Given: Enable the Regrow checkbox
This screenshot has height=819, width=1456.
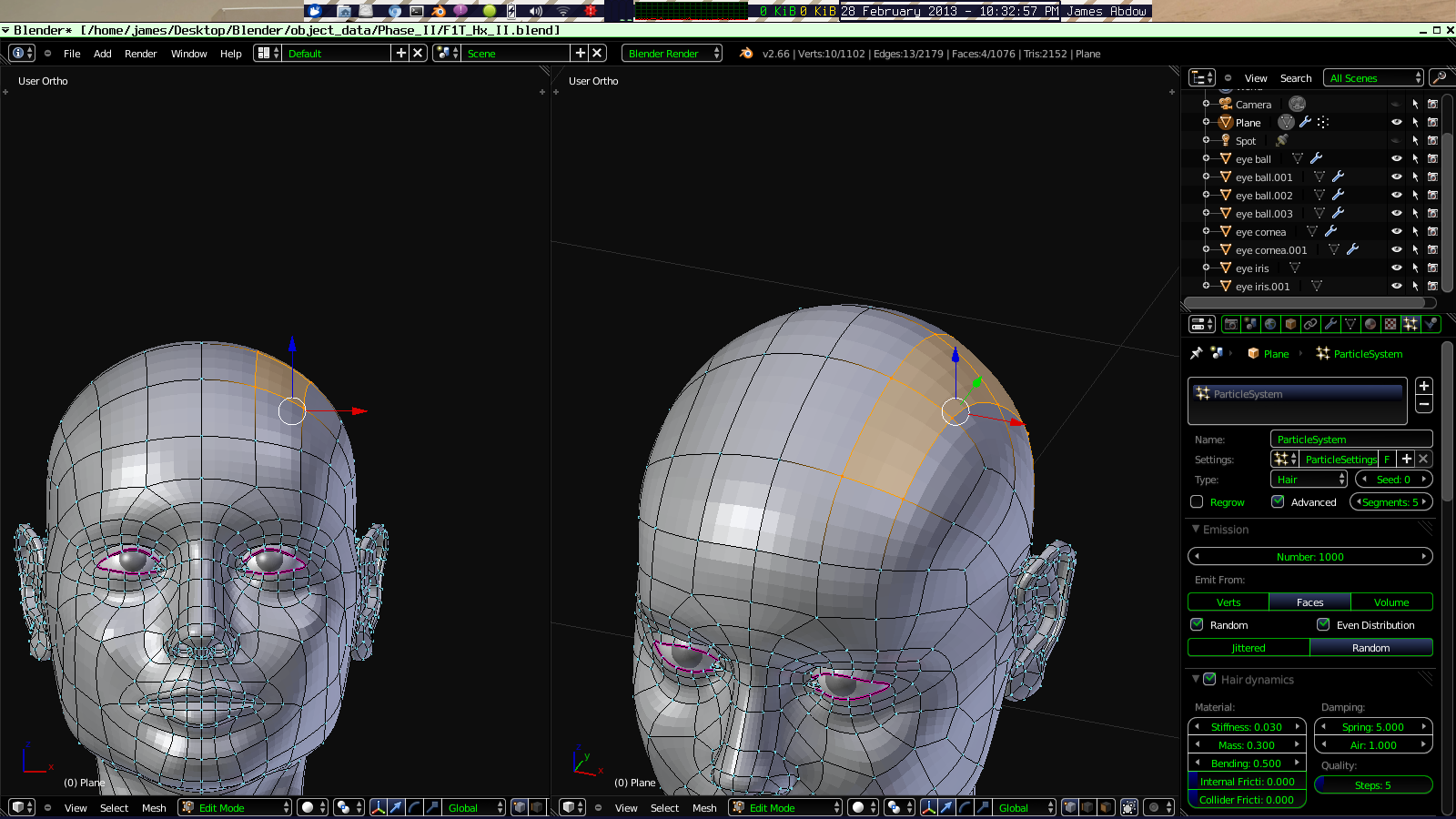Looking at the screenshot, I should 1197,501.
